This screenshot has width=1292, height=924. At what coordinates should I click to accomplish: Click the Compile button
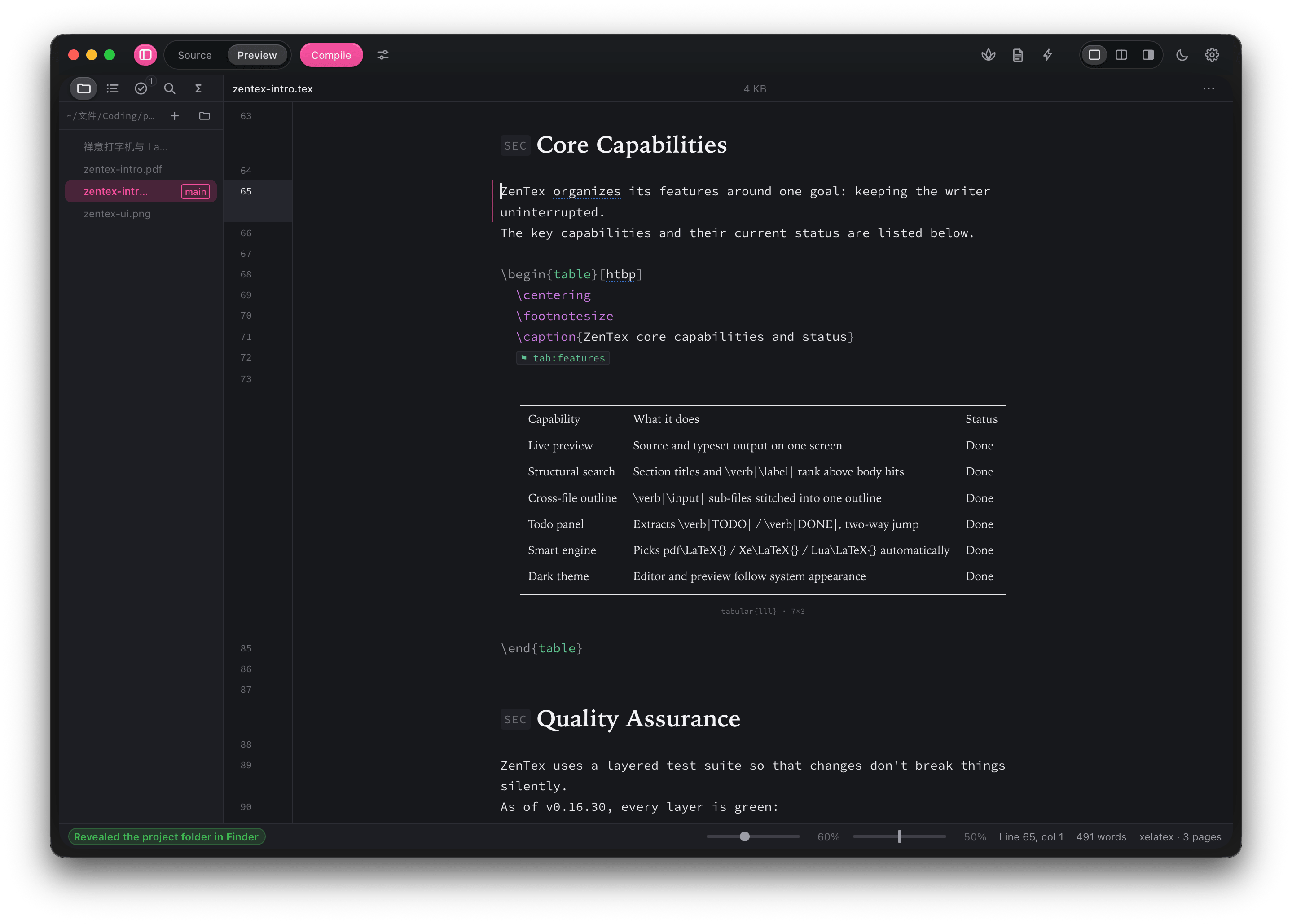tap(331, 55)
